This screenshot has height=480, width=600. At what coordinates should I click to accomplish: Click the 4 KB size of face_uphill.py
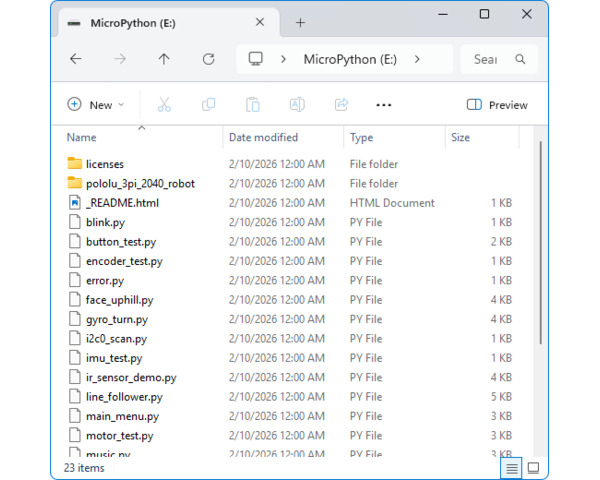point(501,300)
